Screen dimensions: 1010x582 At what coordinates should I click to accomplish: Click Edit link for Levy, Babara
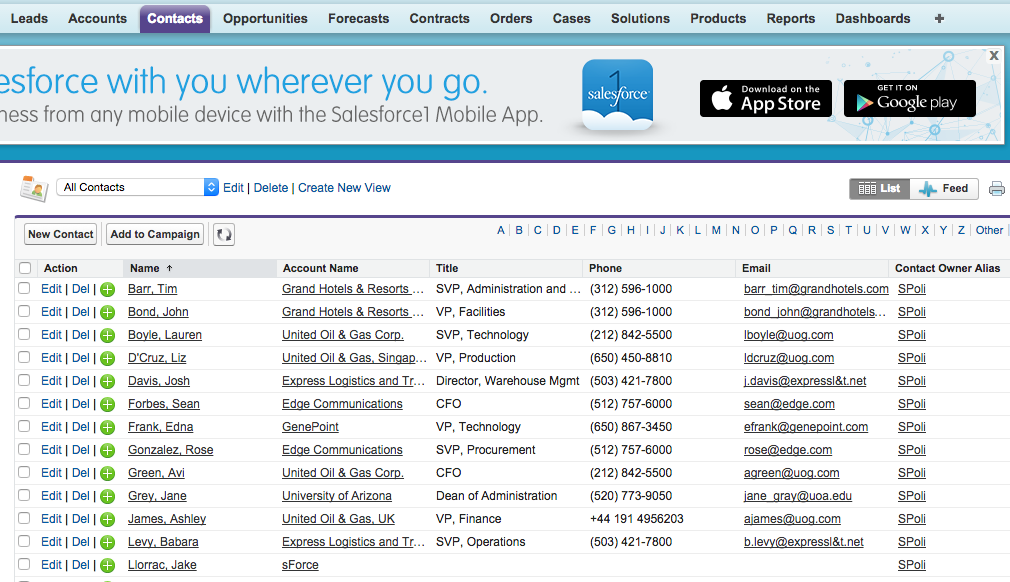(x=51, y=542)
